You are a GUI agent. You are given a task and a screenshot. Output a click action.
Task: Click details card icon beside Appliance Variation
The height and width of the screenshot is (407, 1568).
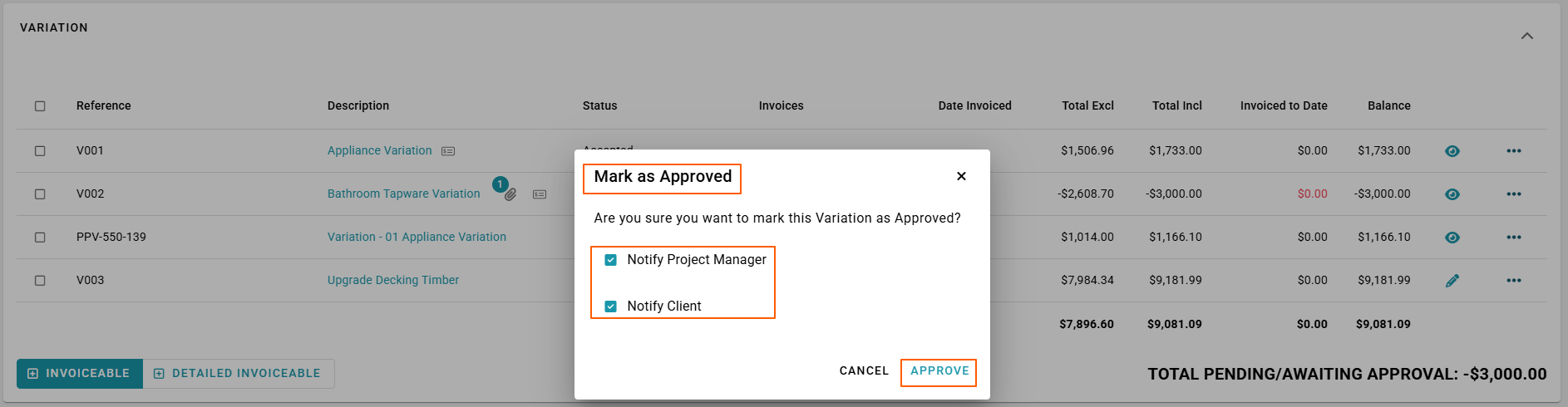[448, 151]
